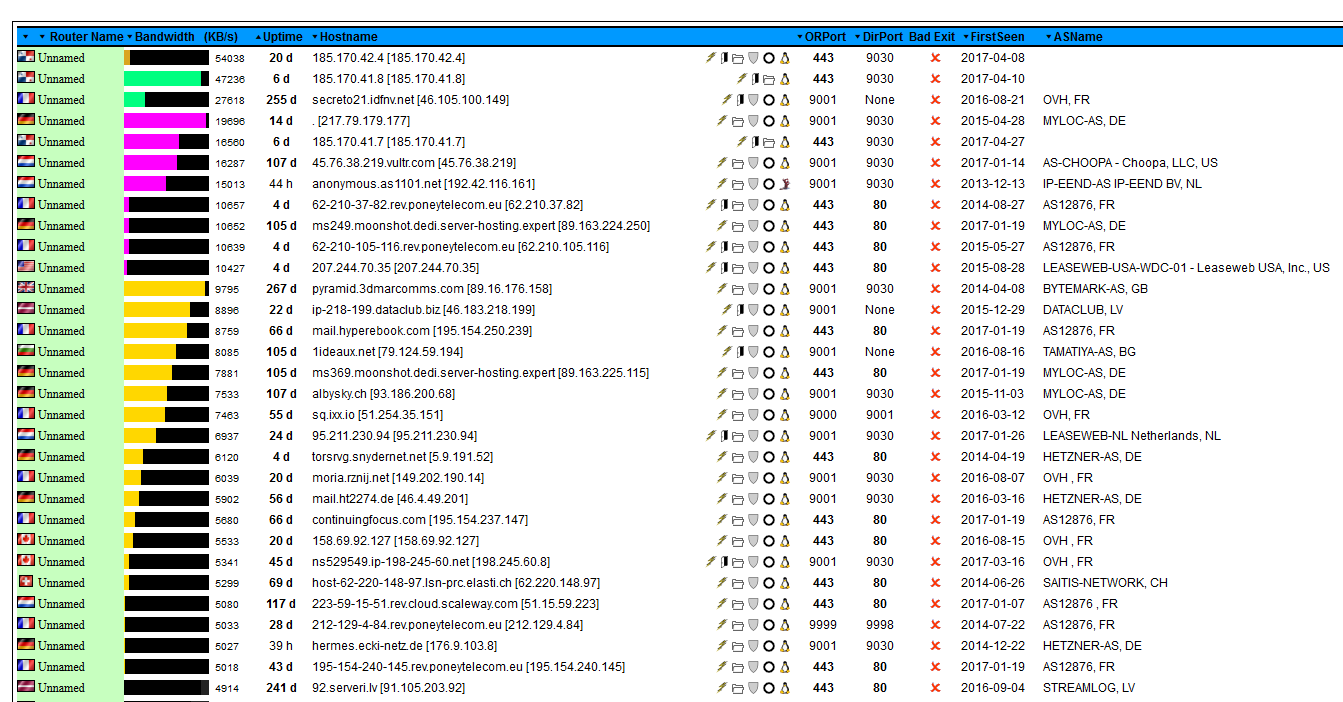This screenshot has height=702, width=1343.
Task: Click the hostname continuingfocus.com
Action: tap(369, 520)
